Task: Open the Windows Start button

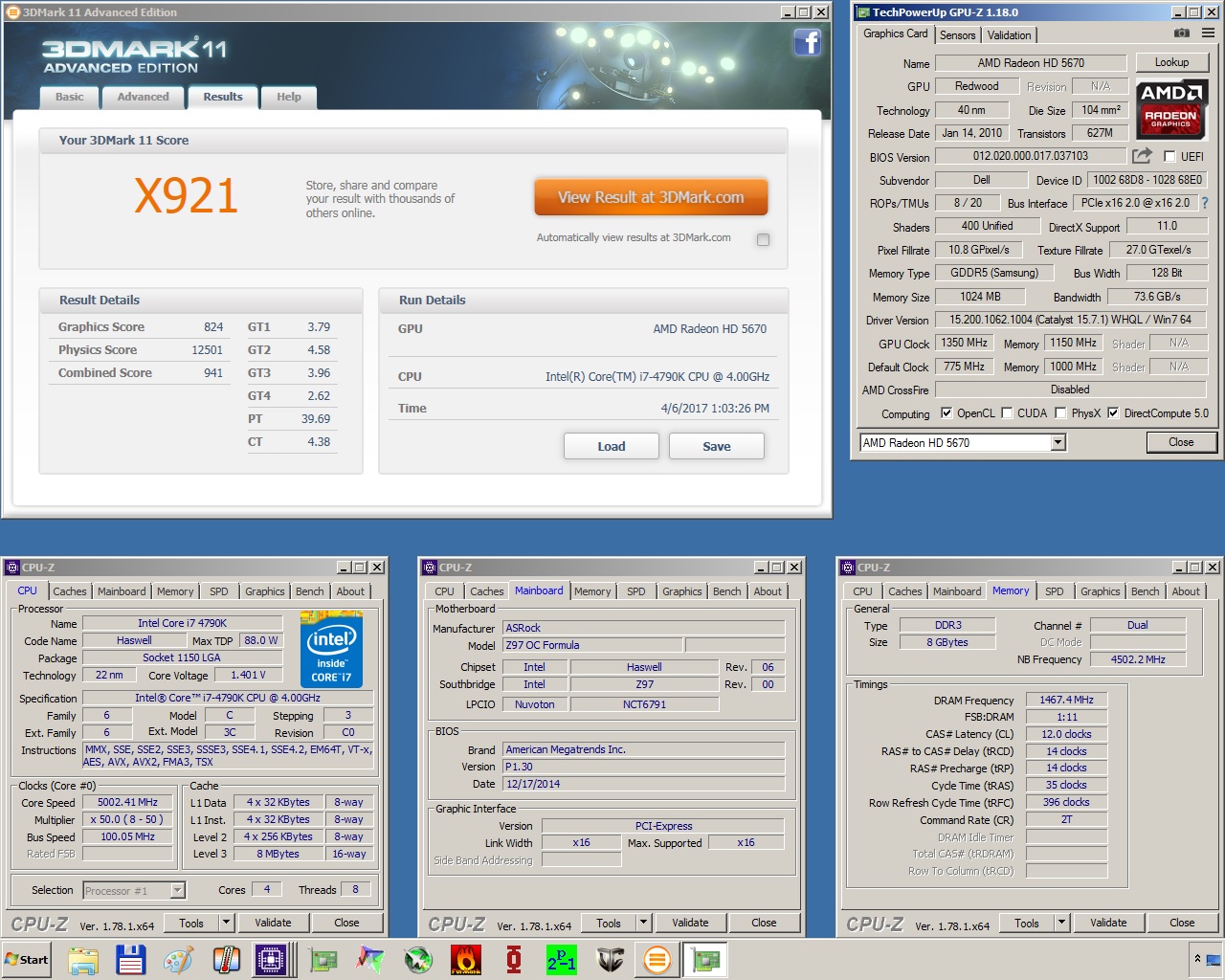Action: click(27, 960)
